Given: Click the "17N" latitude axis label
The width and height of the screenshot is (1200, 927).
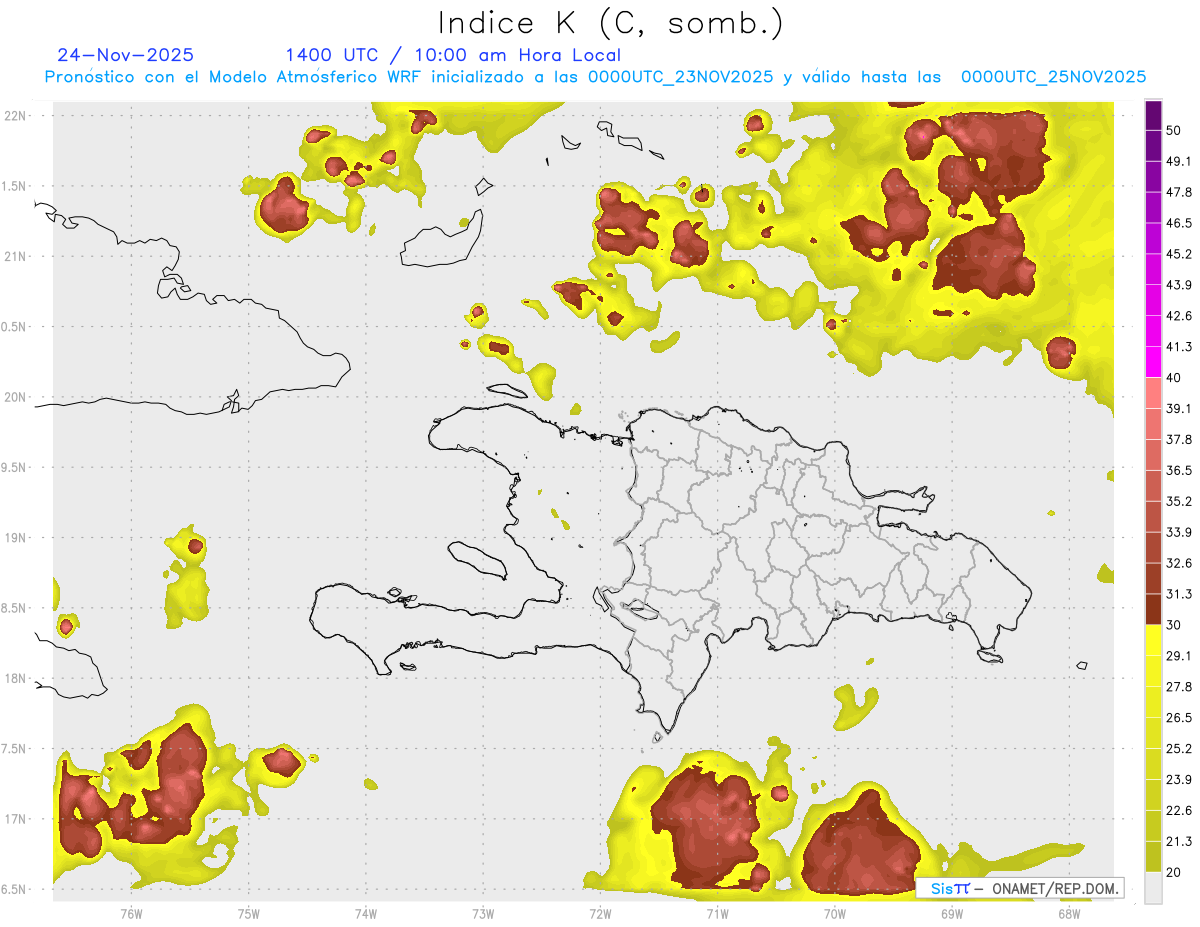Looking at the screenshot, I should [x=16, y=819].
